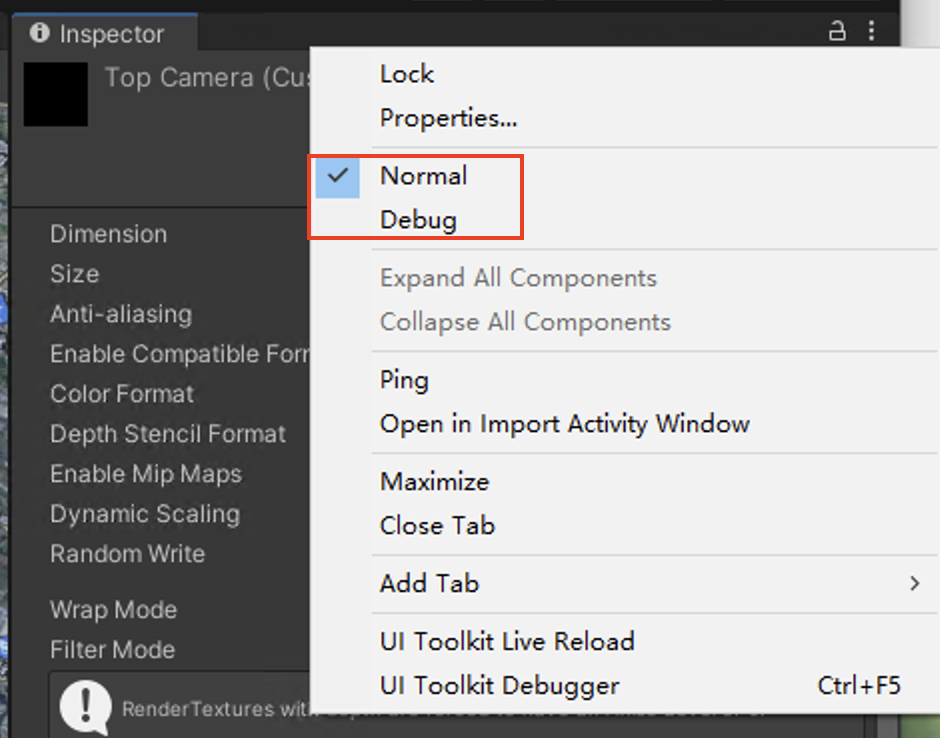Expand the Add Tab submenu arrow
Image resolution: width=940 pixels, height=738 pixels.
tap(914, 583)
